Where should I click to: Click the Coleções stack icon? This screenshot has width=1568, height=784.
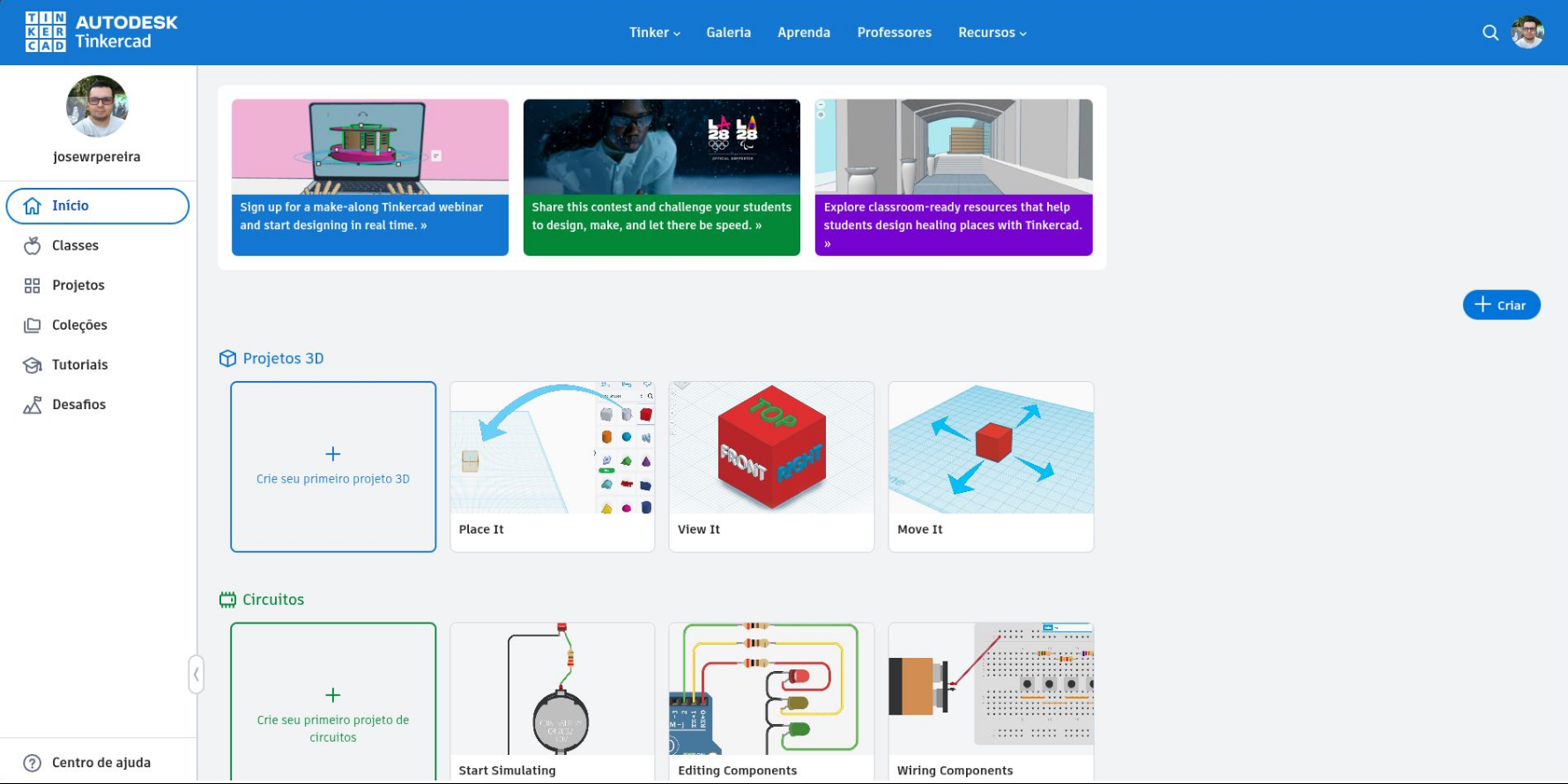click(x=33, y=325)
